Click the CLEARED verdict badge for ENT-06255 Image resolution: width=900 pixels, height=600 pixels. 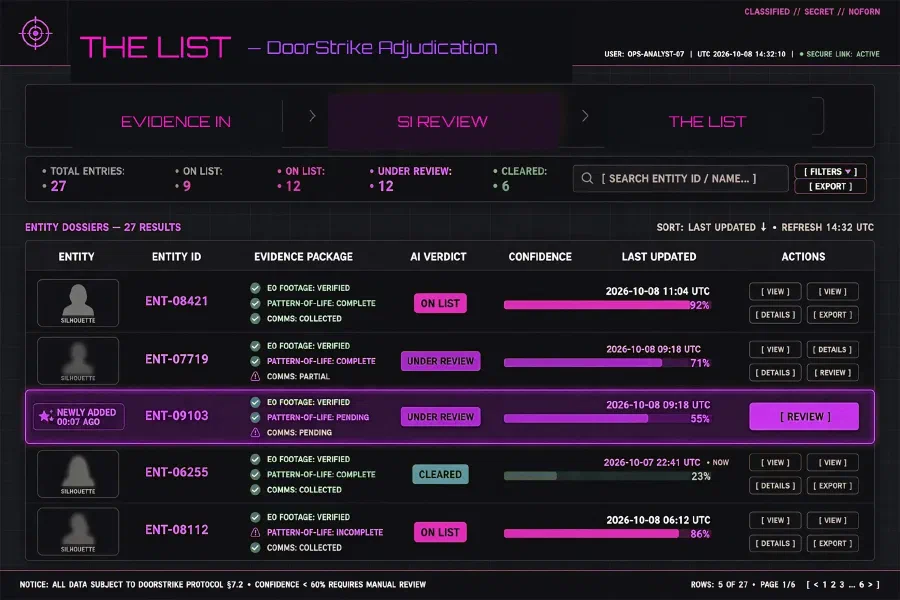[440, 474]
